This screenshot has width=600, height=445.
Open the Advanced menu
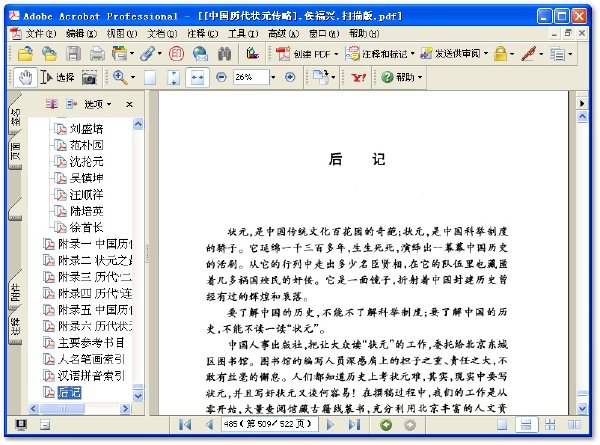(x=284, y=34)
